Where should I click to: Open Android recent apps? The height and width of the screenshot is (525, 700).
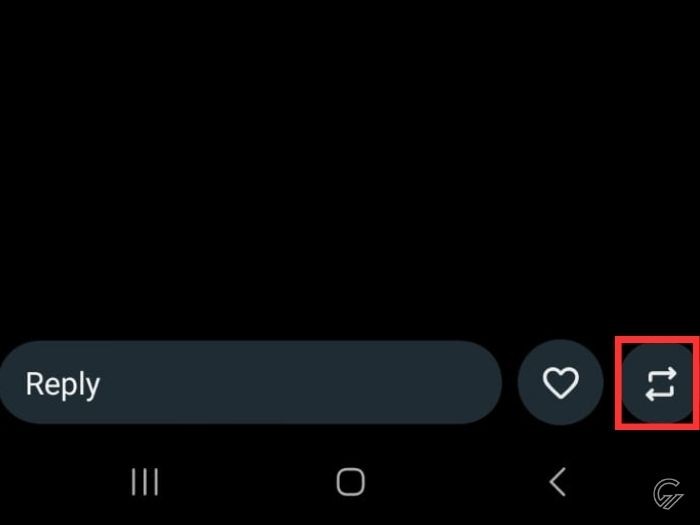tap(145, 482)
